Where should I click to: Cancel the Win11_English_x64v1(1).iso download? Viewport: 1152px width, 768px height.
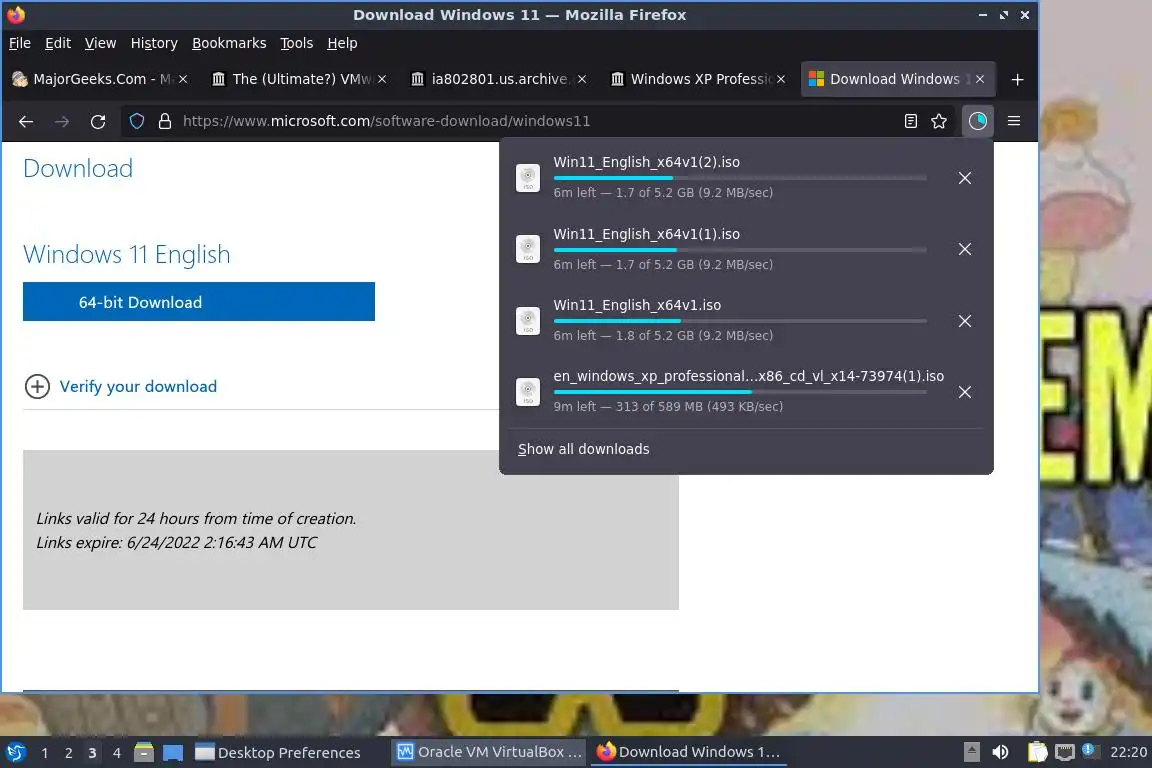(x=965, y=249)
